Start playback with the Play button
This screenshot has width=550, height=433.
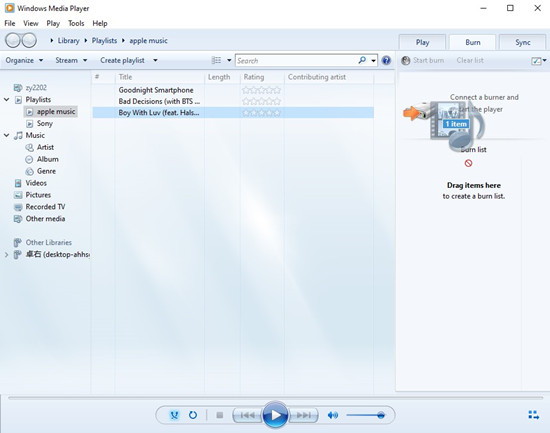coord(275,415)
